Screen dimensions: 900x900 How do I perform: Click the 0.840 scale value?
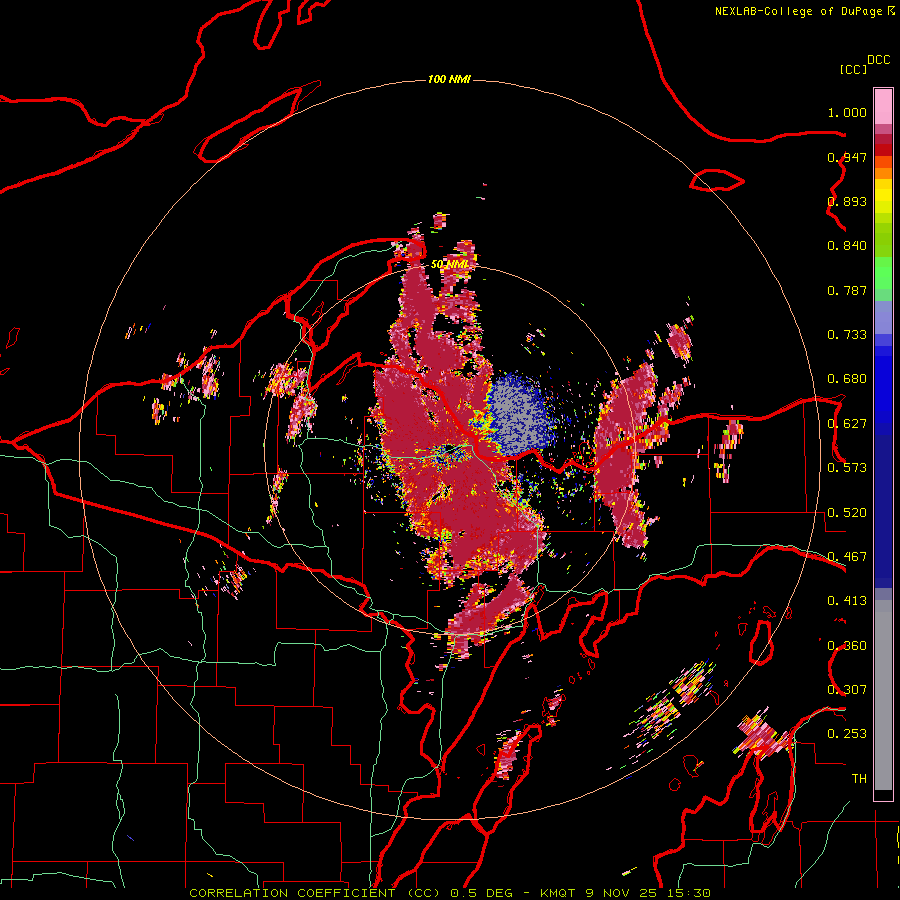(847, 246)
